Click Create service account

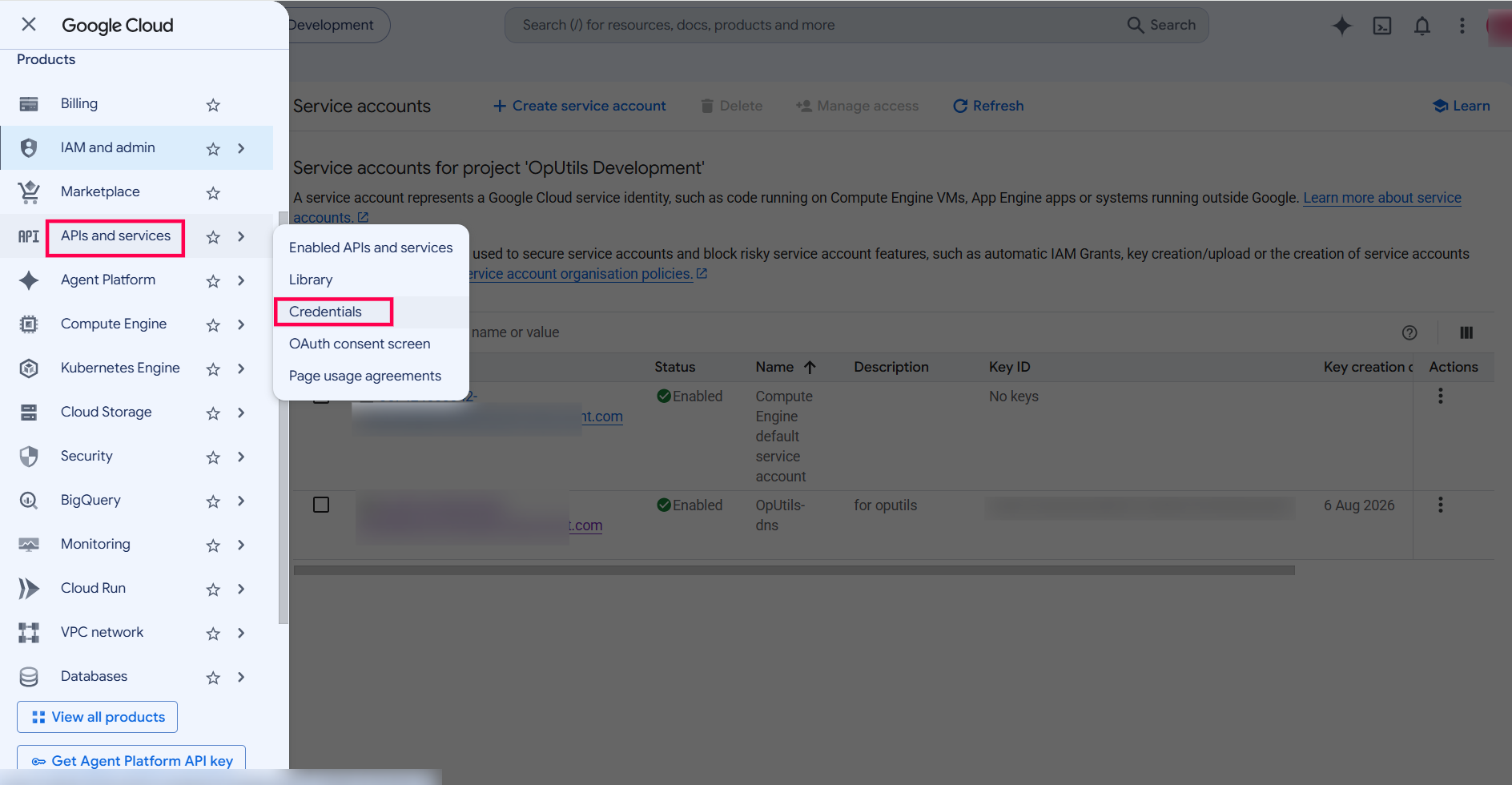(579, 106)
